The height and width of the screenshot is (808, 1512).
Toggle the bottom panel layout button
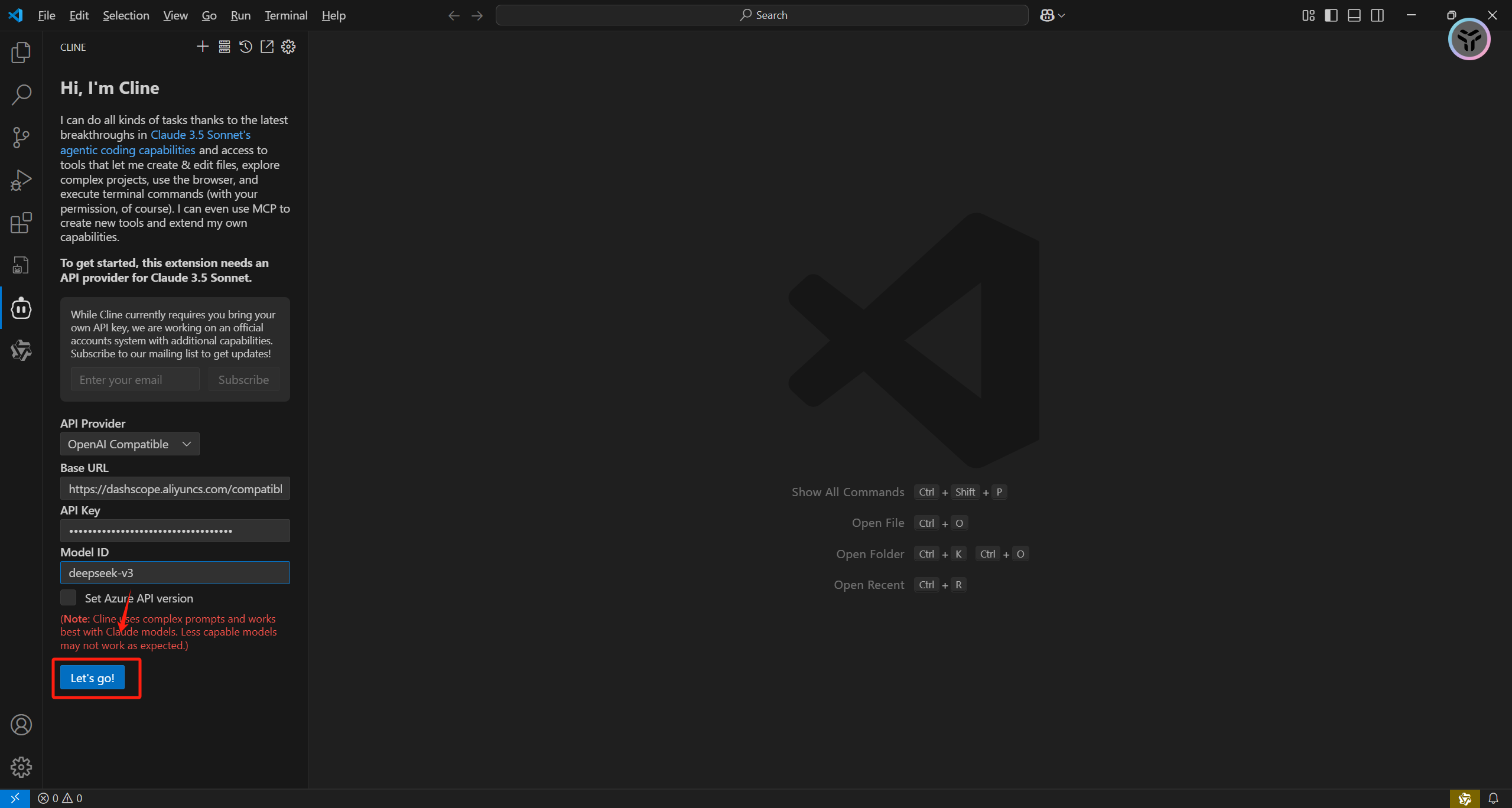pos(1354,15)
